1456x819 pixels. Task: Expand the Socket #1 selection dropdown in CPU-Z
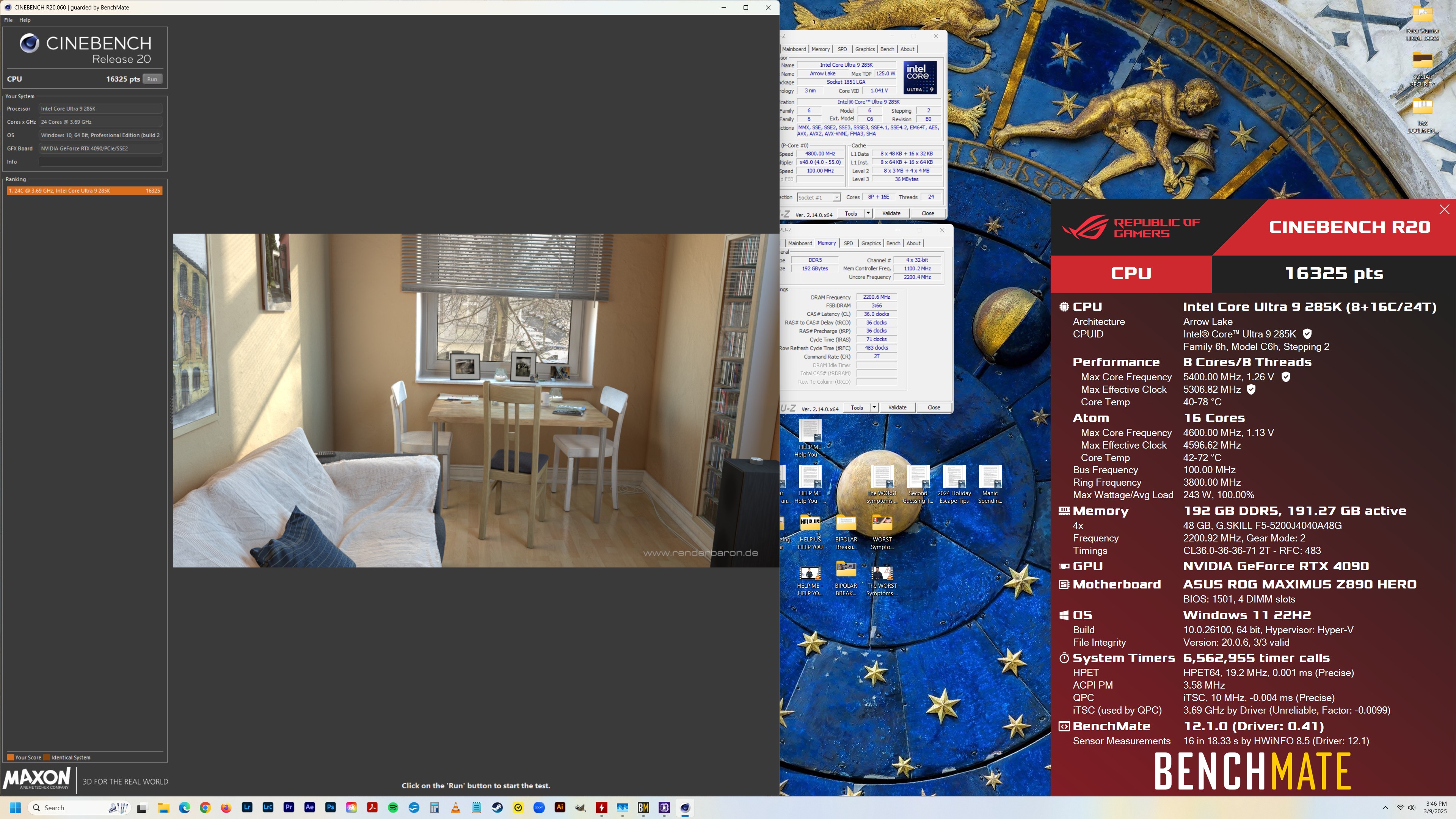coord(836,197)
